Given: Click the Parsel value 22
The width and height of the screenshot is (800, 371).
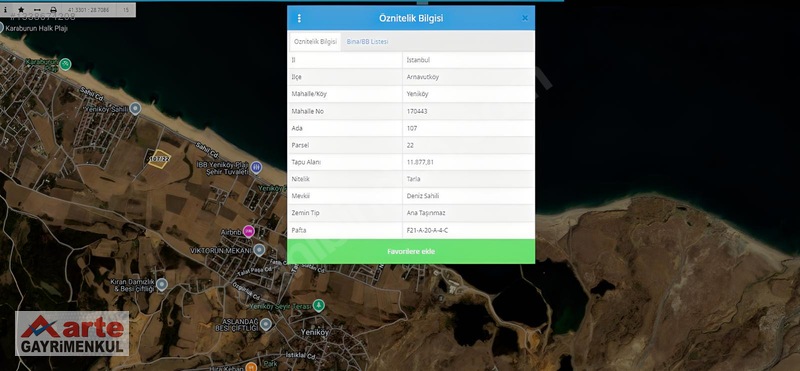Looking at the screenshot, I should point(410,145).
